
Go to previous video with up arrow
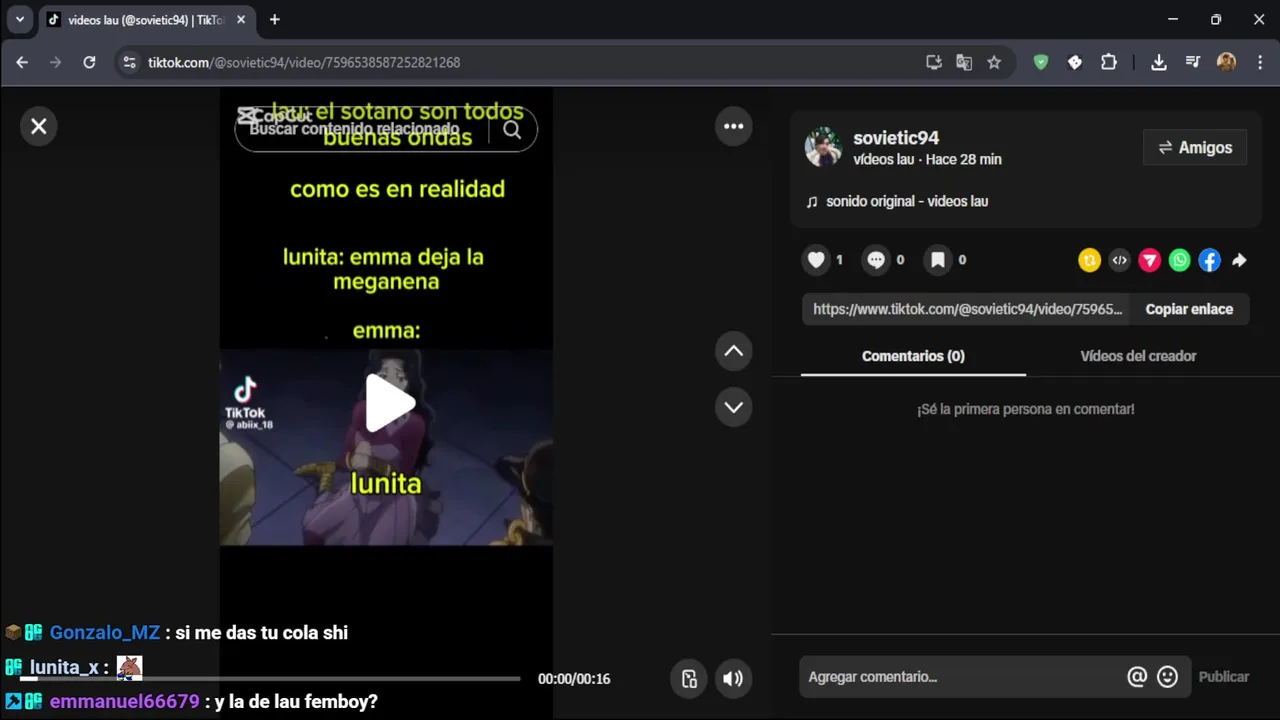point(734,351)
